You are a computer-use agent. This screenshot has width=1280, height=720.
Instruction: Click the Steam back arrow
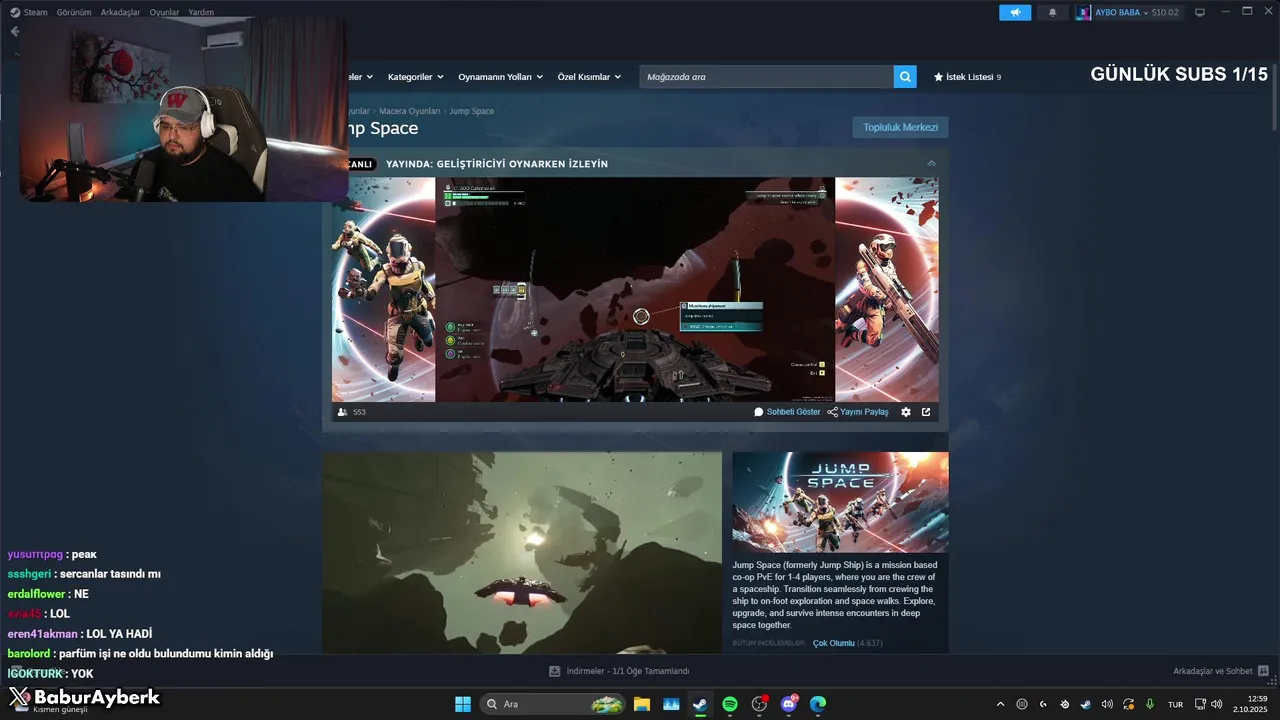pos(15,31)
